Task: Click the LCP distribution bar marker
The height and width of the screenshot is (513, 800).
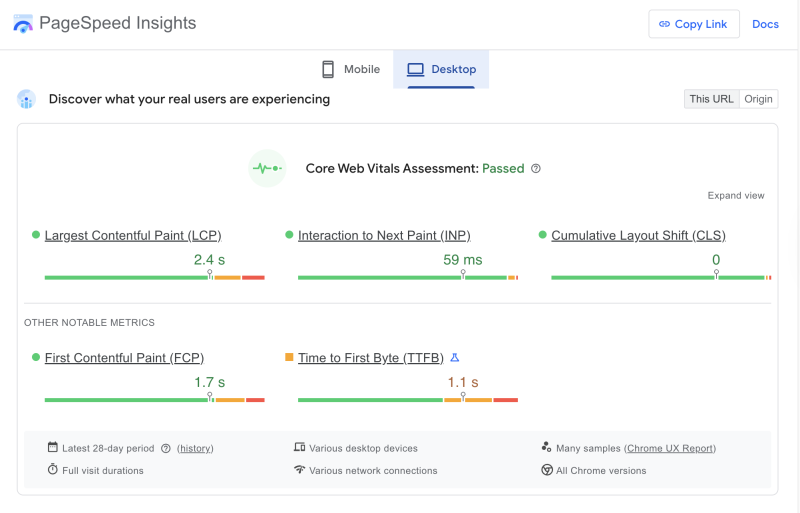Action: [x=210, y=274]
